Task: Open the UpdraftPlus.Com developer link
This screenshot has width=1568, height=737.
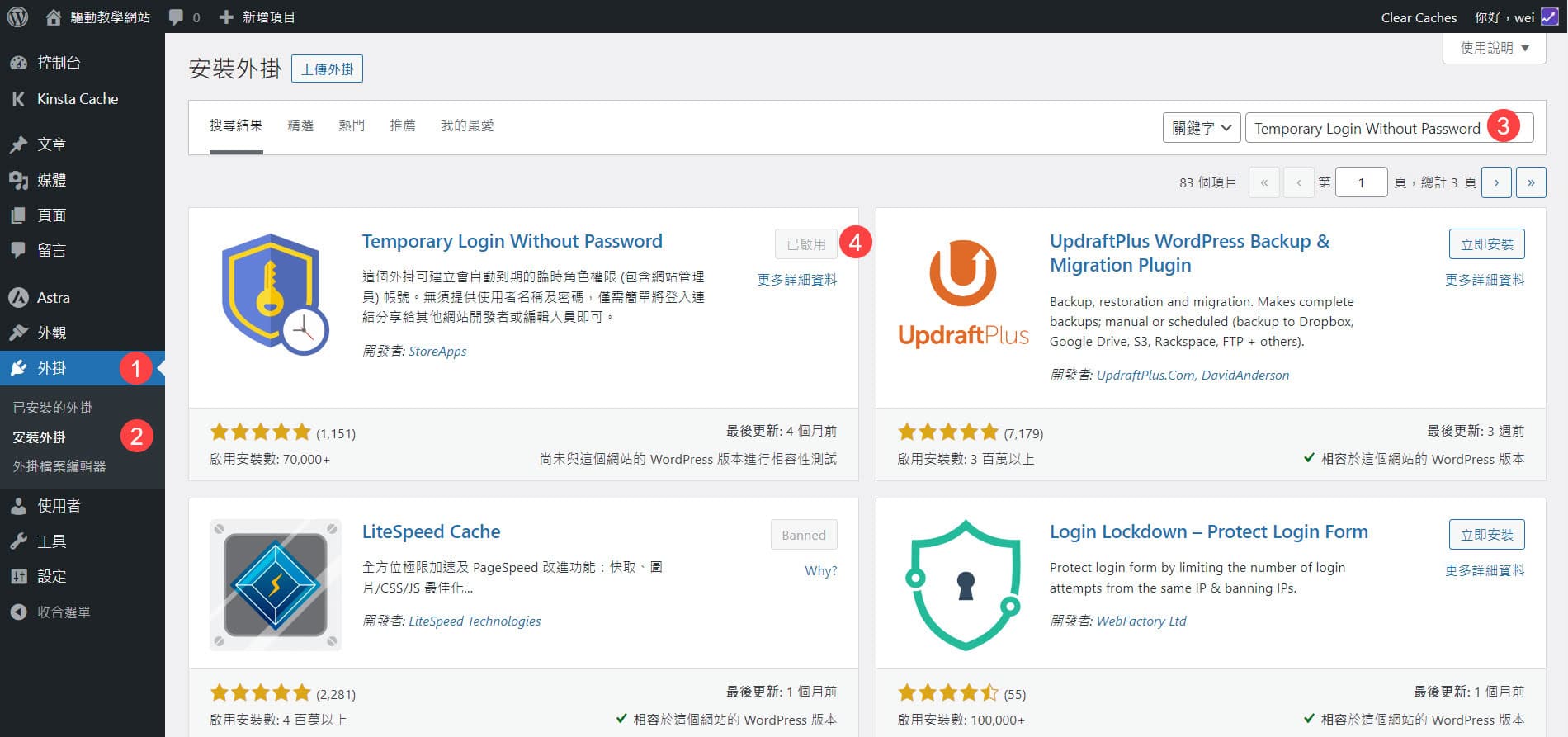Action: pos(1145,375)
